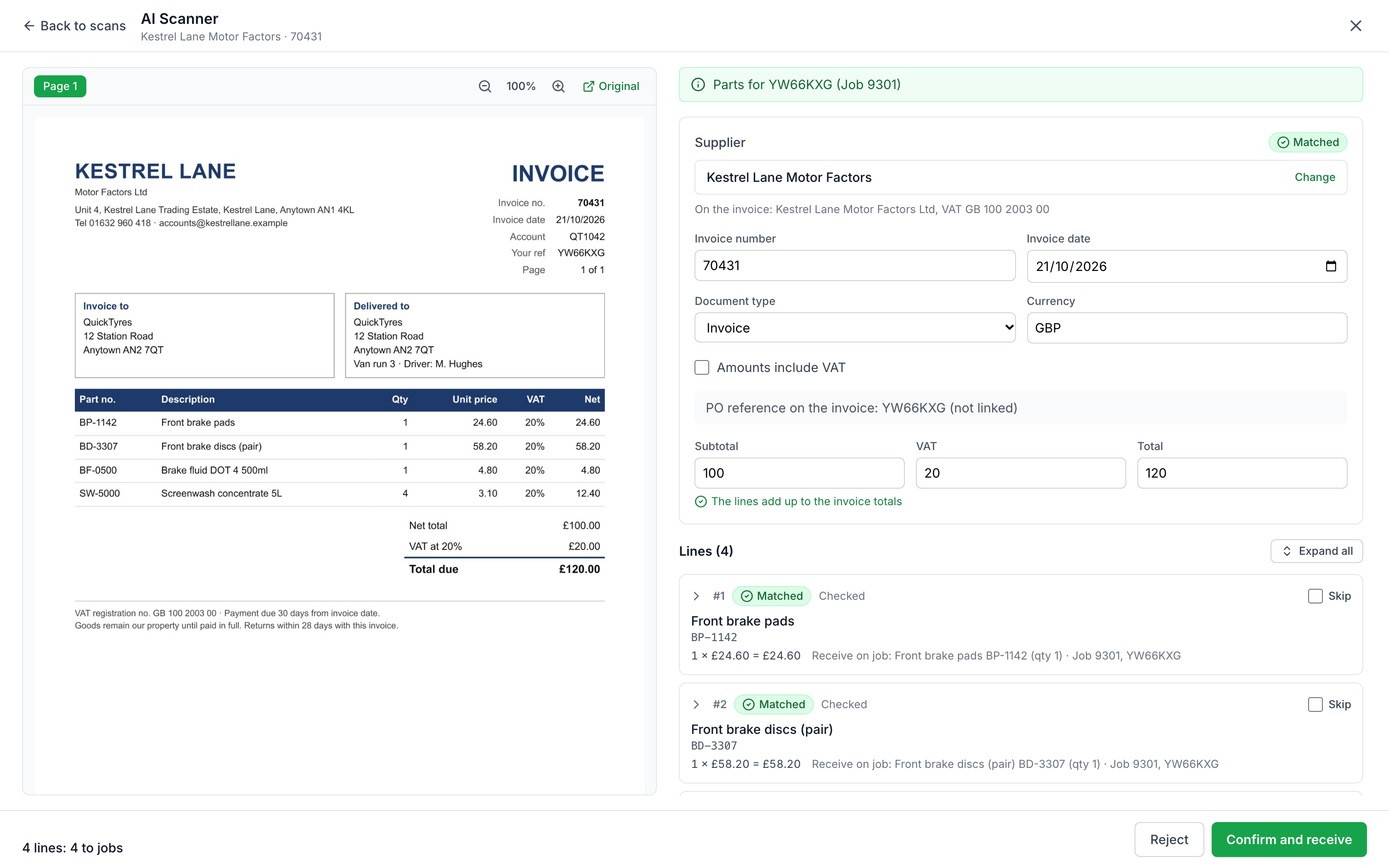
Task: Toggle the Amounts include VAT checkbox
Action: (702, 367)
